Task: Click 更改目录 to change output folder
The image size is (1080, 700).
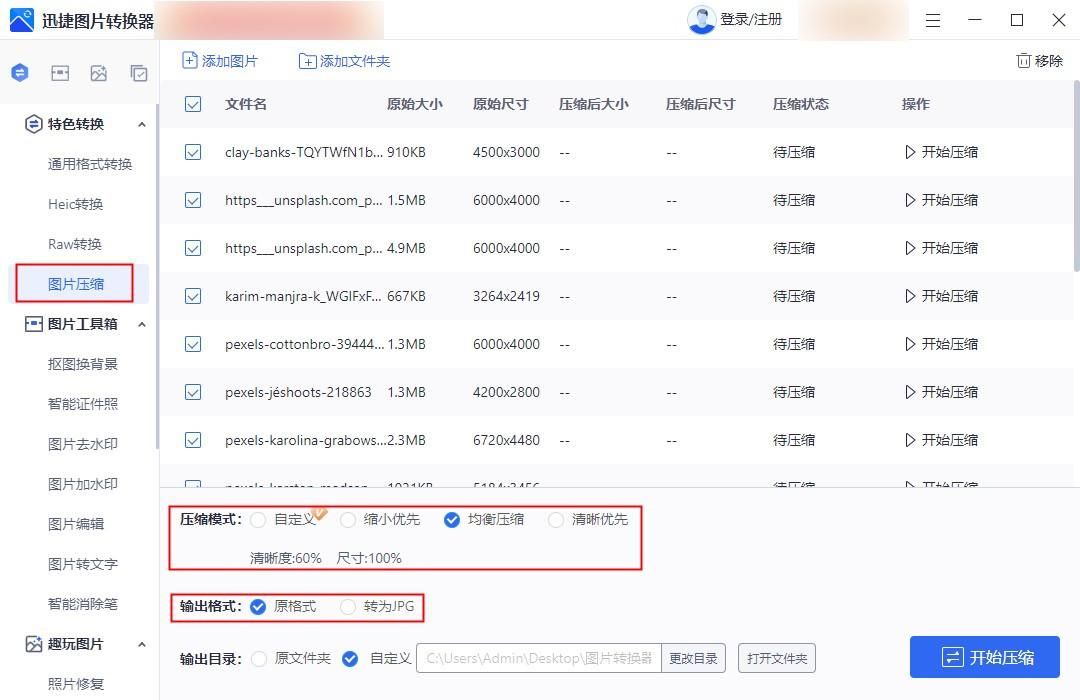Action: tap(694, 657)
